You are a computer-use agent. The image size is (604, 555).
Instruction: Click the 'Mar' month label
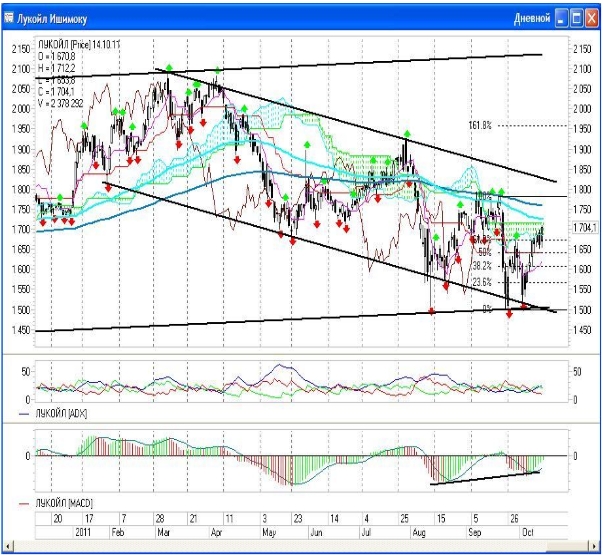163,532
